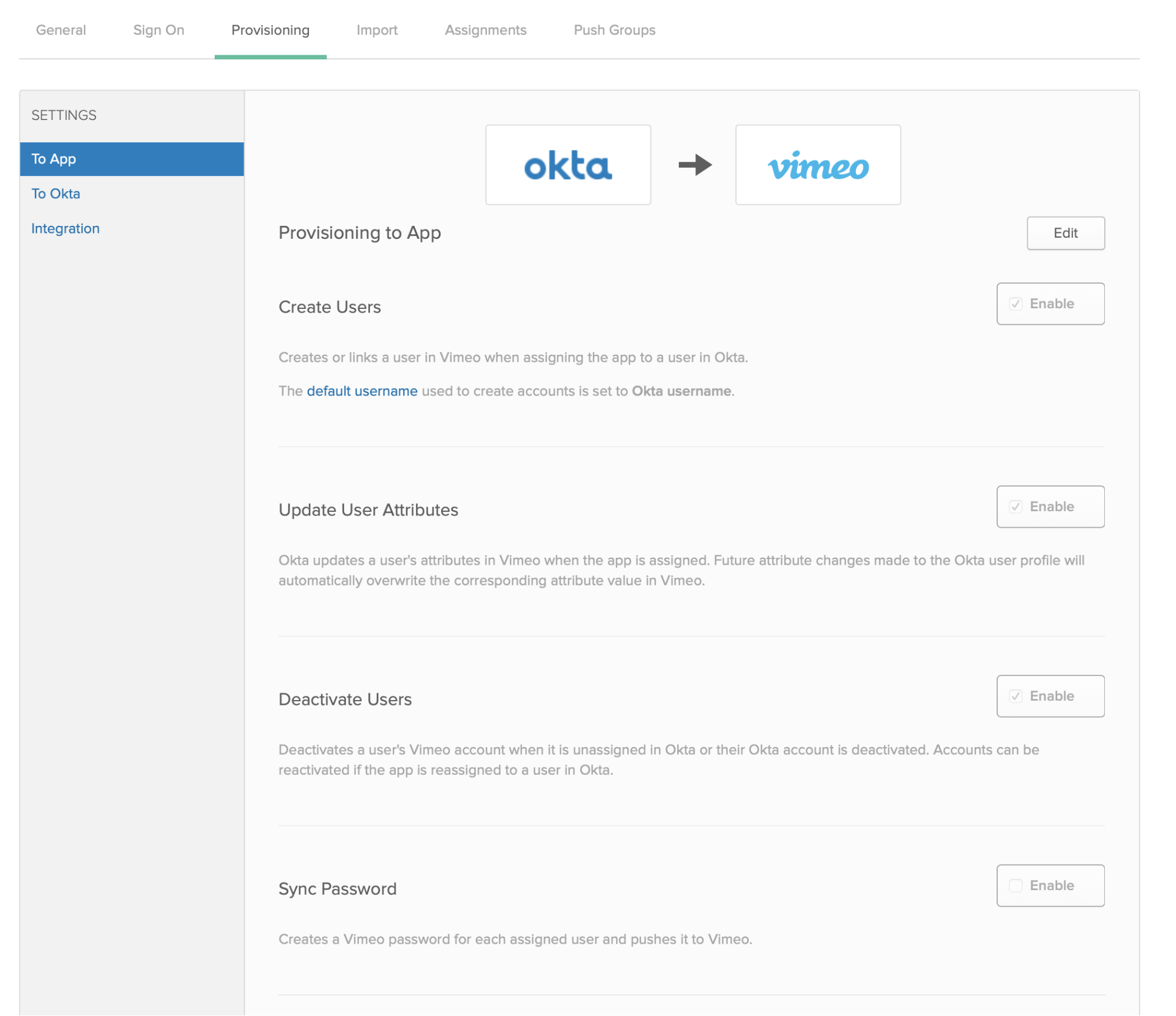Enable the Sync Password checkbox
Screen dimensions: 1176x1016
pyautogui.click(x=1016, y=885)
